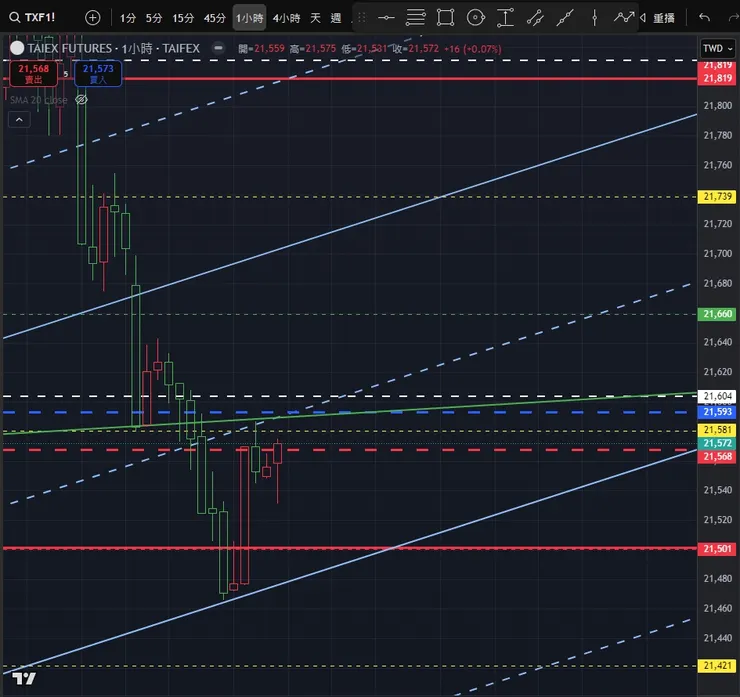Click the +16 (+0.07%) change value

pos(472,49)
